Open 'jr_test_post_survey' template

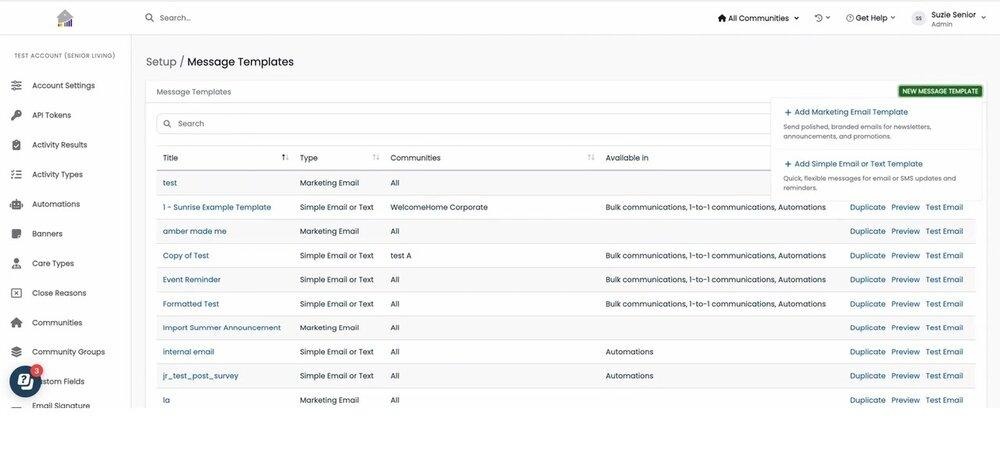point(200,376)
